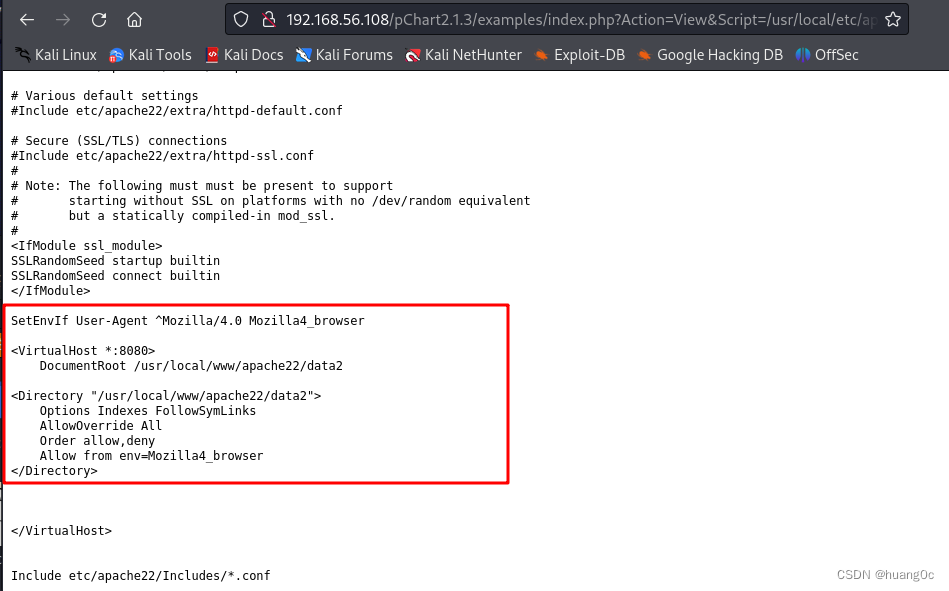Click 'Include etc/apache22/Includes/*.conf' line
The width and height of the screenshot is (949, 591).
[x=140, y=575]
